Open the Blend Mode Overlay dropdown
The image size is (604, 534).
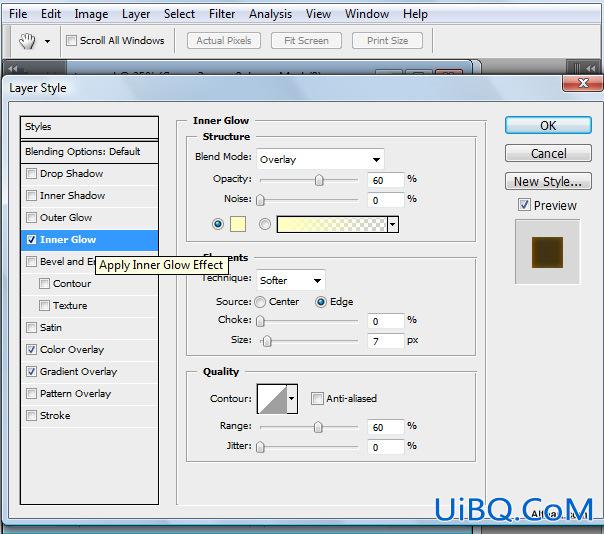click(x=320, y=159)
